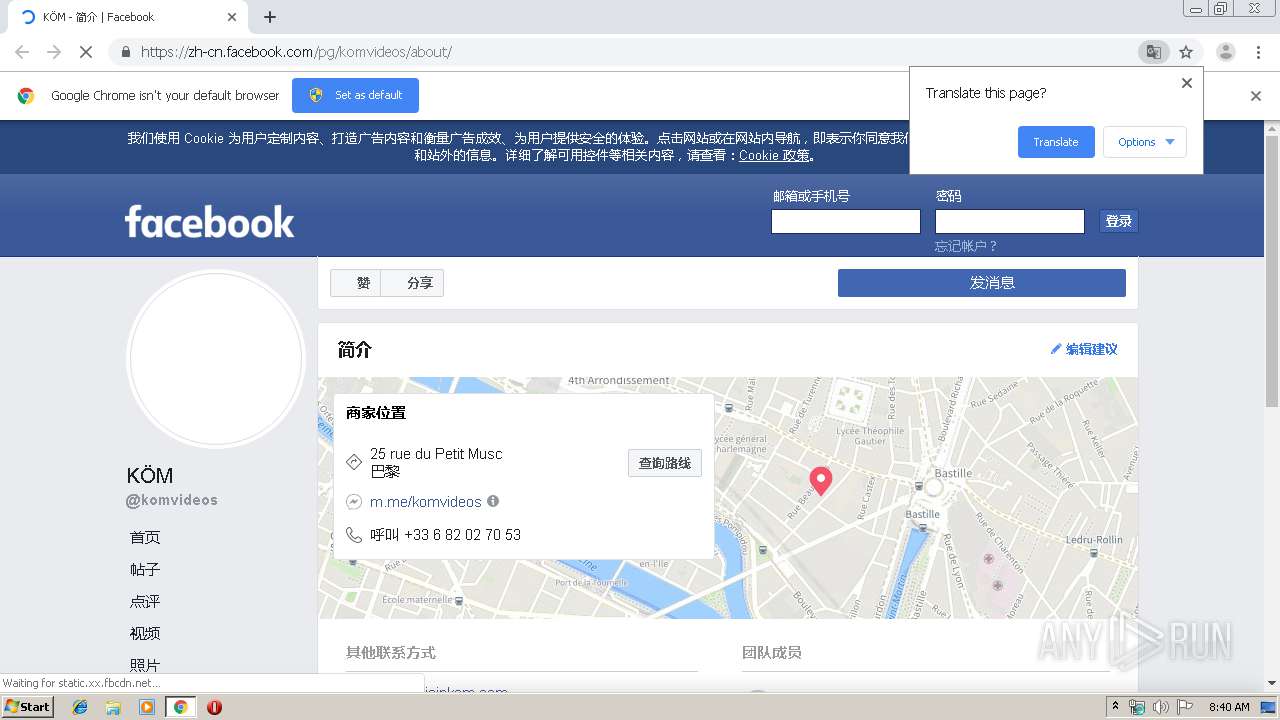The height and width of the screenshot is (720, 1280).
Task: Open 视频 videos in page sidebar
Action: click(145, 633)
